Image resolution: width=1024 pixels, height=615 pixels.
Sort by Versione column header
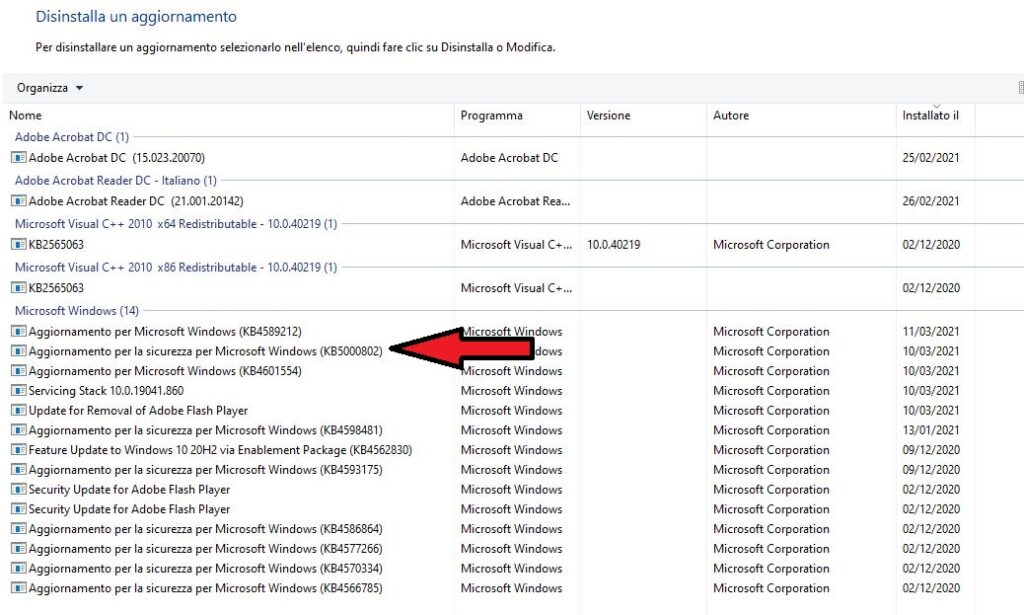[x=608, y=116]
